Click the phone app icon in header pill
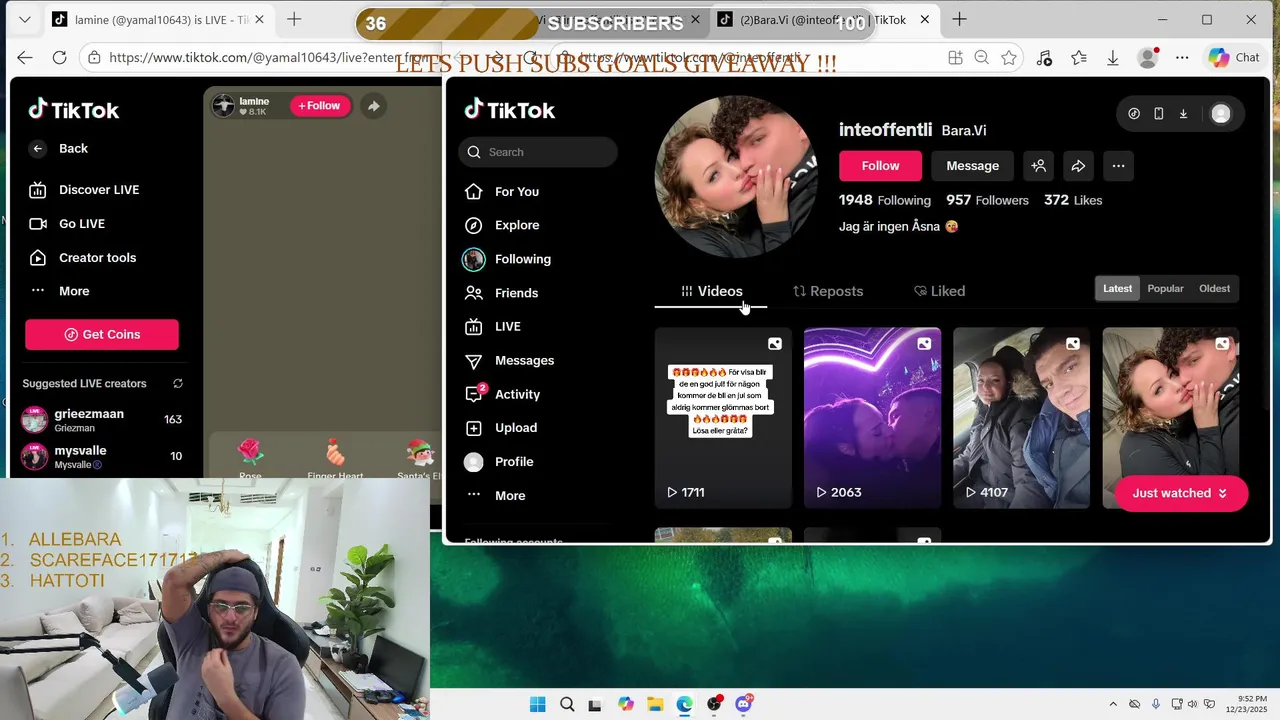1280x720 pixels. (1158, 114)
